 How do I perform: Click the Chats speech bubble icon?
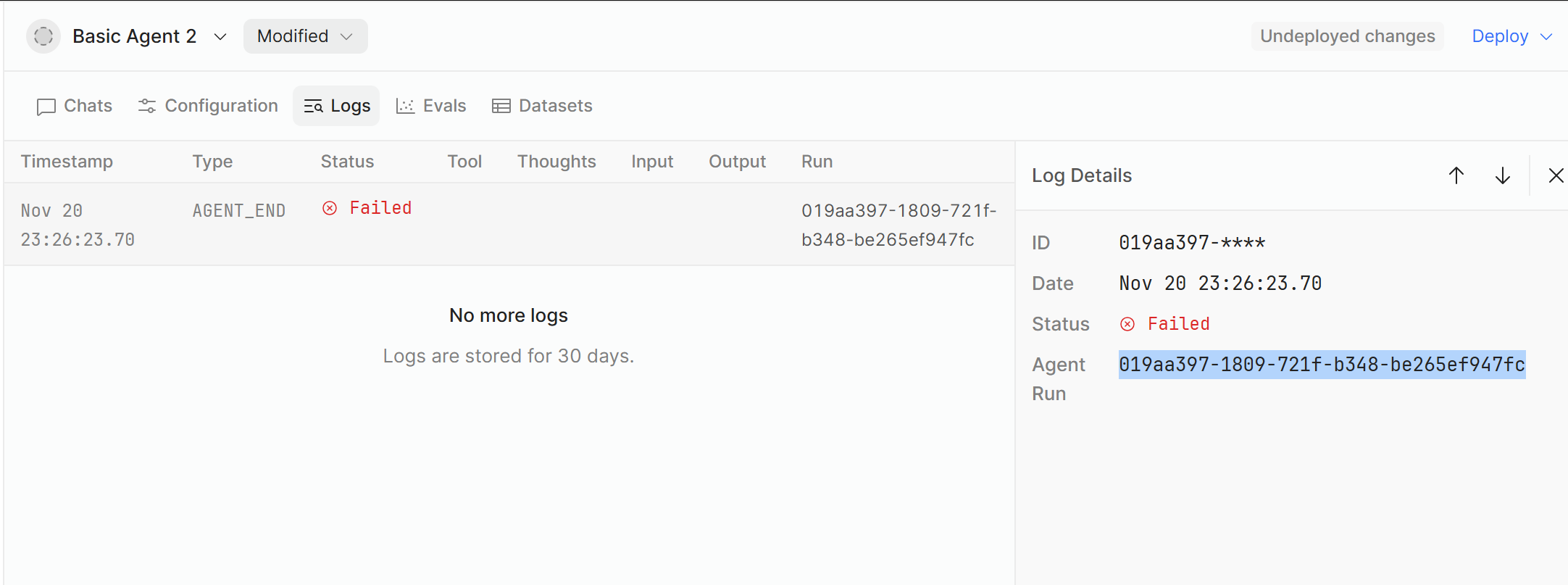coord(46,107)
